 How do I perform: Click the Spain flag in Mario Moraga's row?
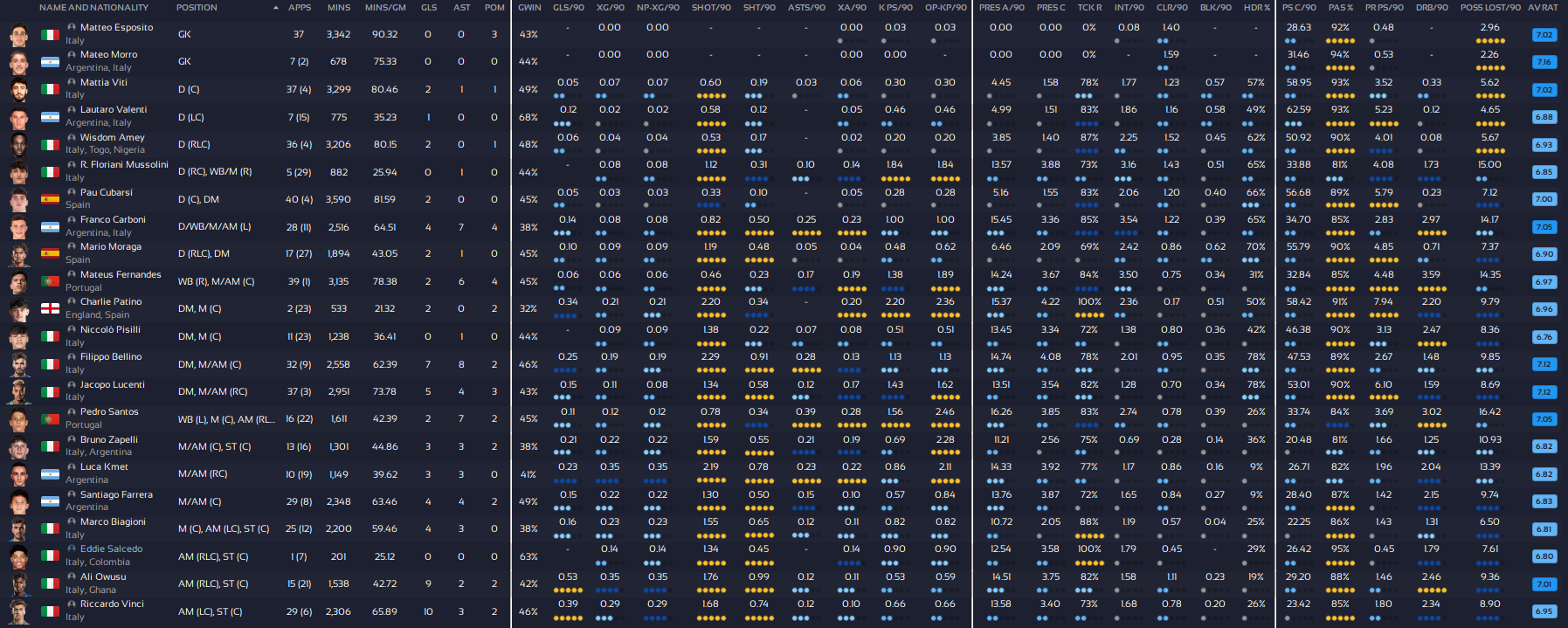50,253
